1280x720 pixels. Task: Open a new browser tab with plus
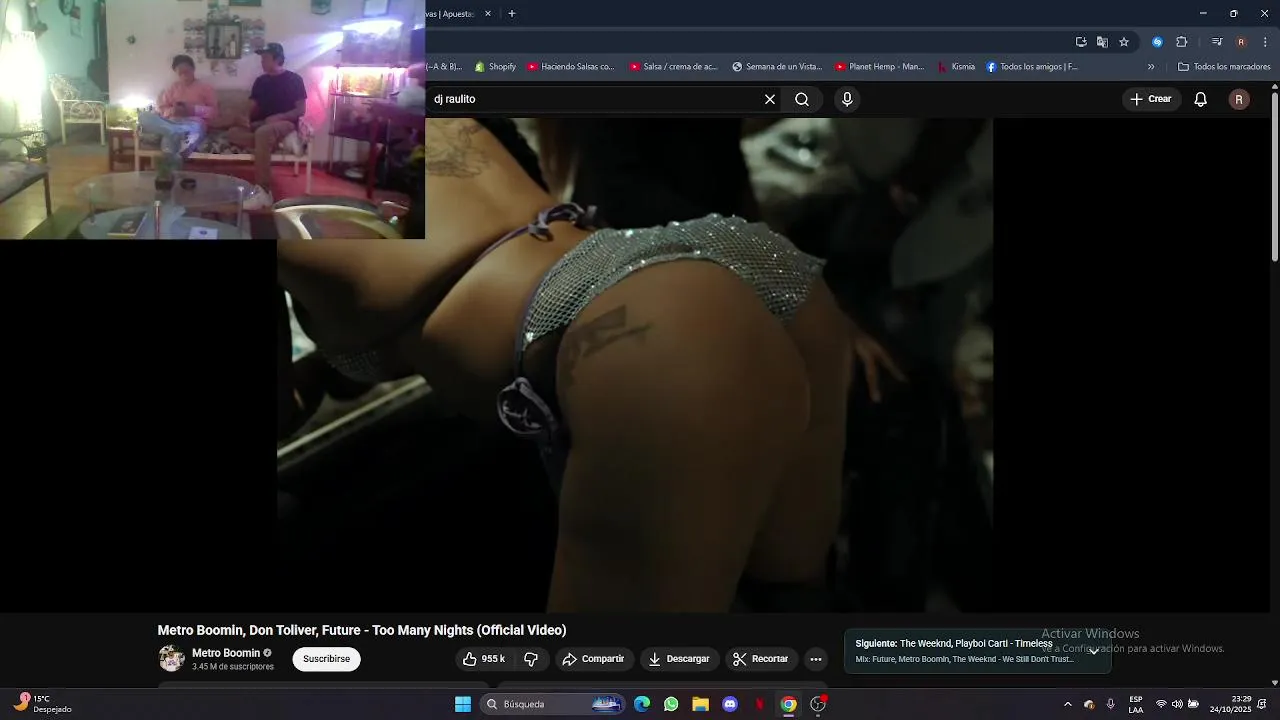(x=512, y=14)
